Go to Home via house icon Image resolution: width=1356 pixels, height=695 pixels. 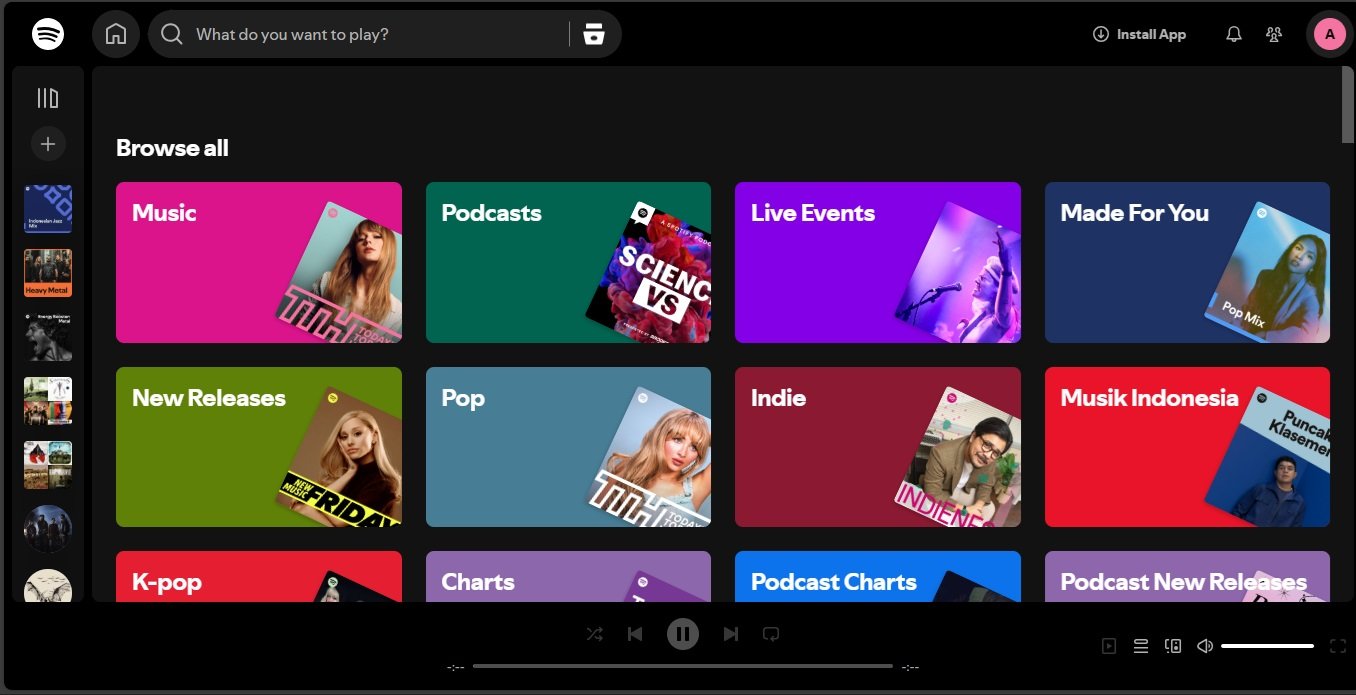tap(116, 34)
